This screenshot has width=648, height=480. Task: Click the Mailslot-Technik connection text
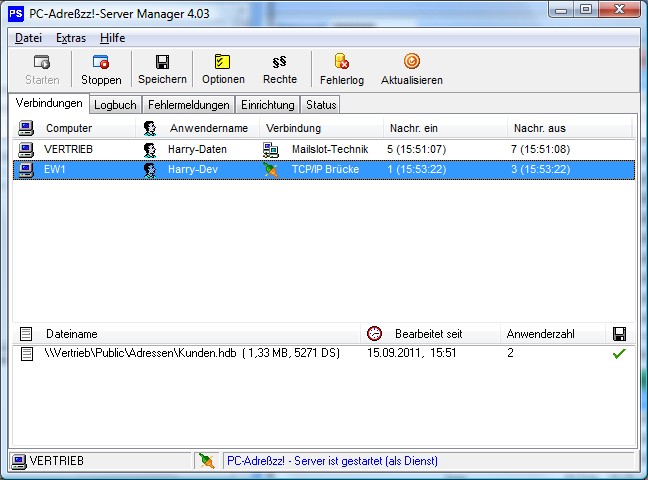click(x=330, y=149)
